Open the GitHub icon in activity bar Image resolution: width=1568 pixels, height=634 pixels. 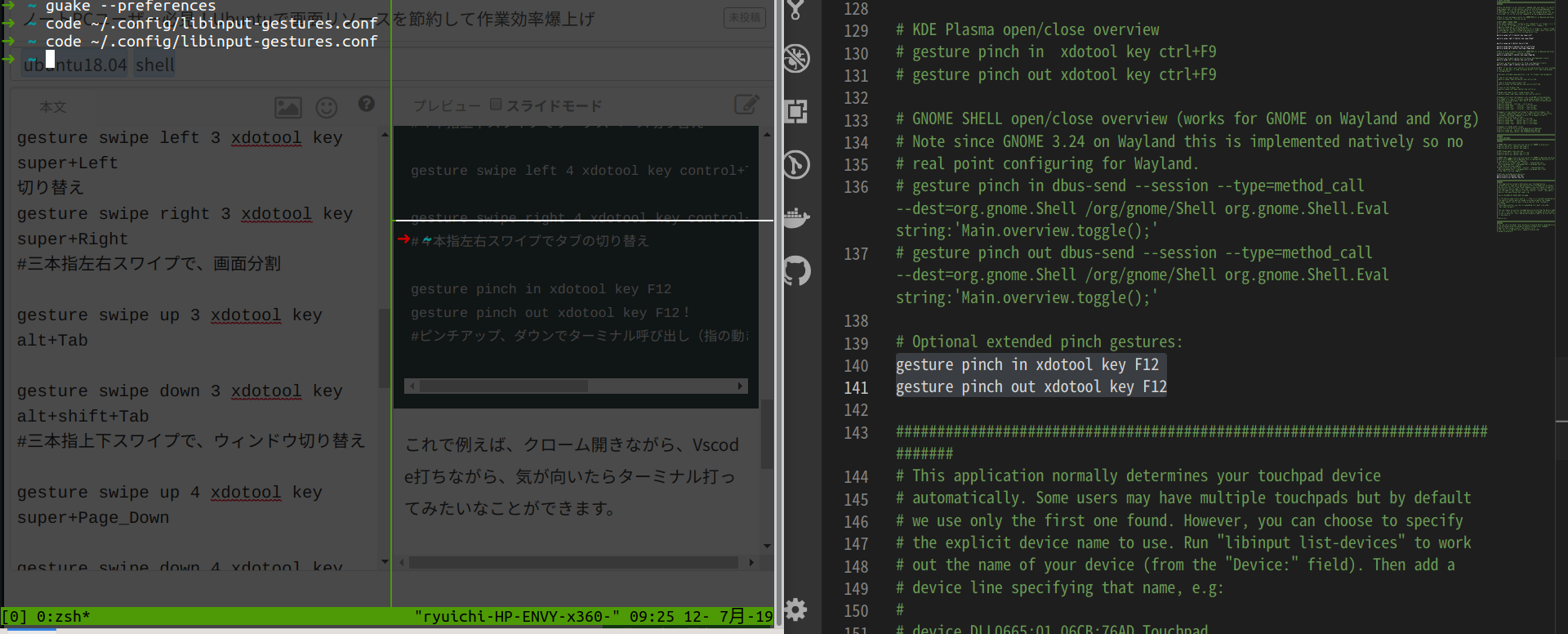click(796, 270)
